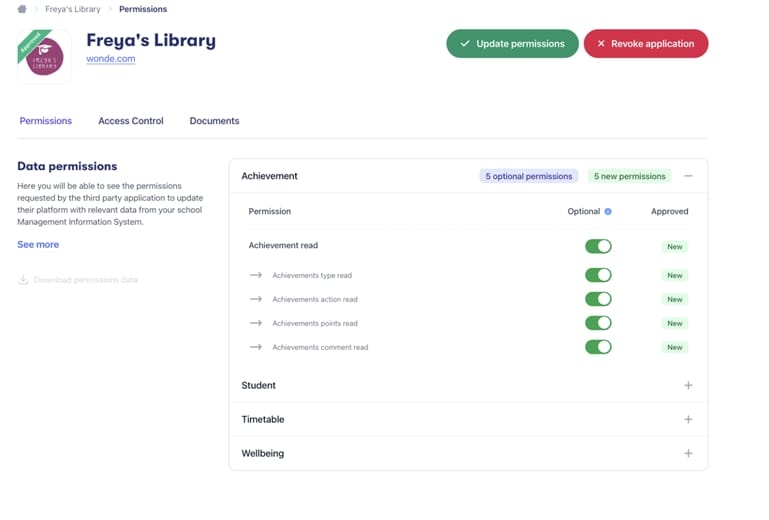Click Achievements action read label
769x520 pixels.
coord(315,299)
